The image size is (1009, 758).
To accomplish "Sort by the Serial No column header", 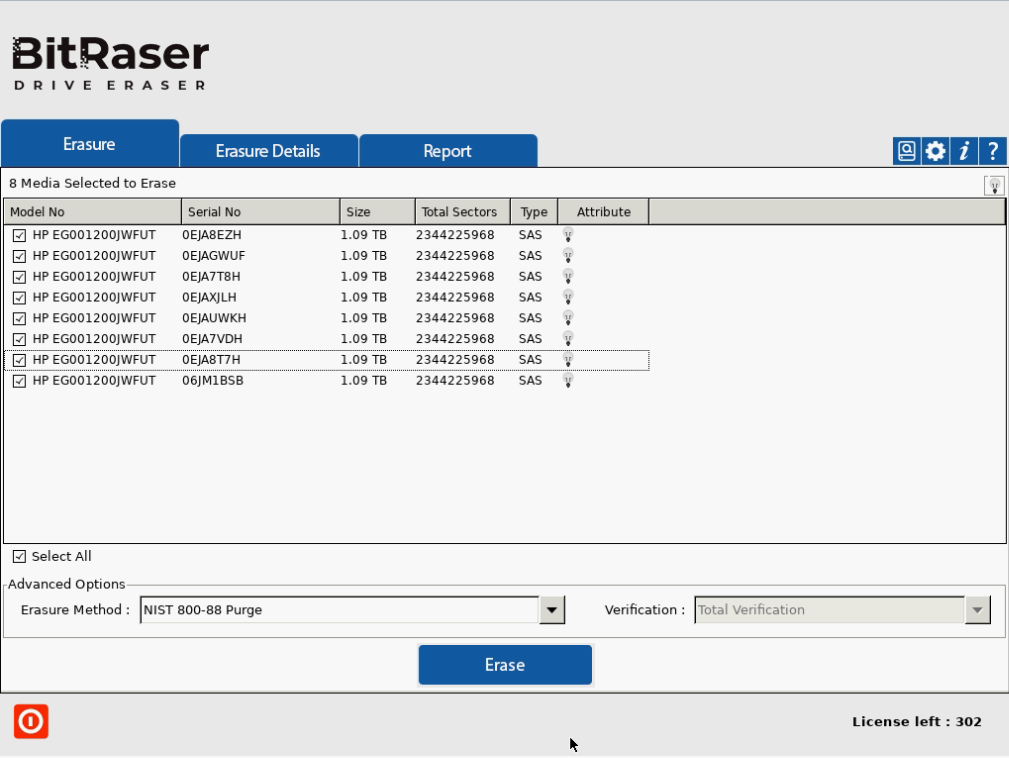I will click(x=261, y=212).
